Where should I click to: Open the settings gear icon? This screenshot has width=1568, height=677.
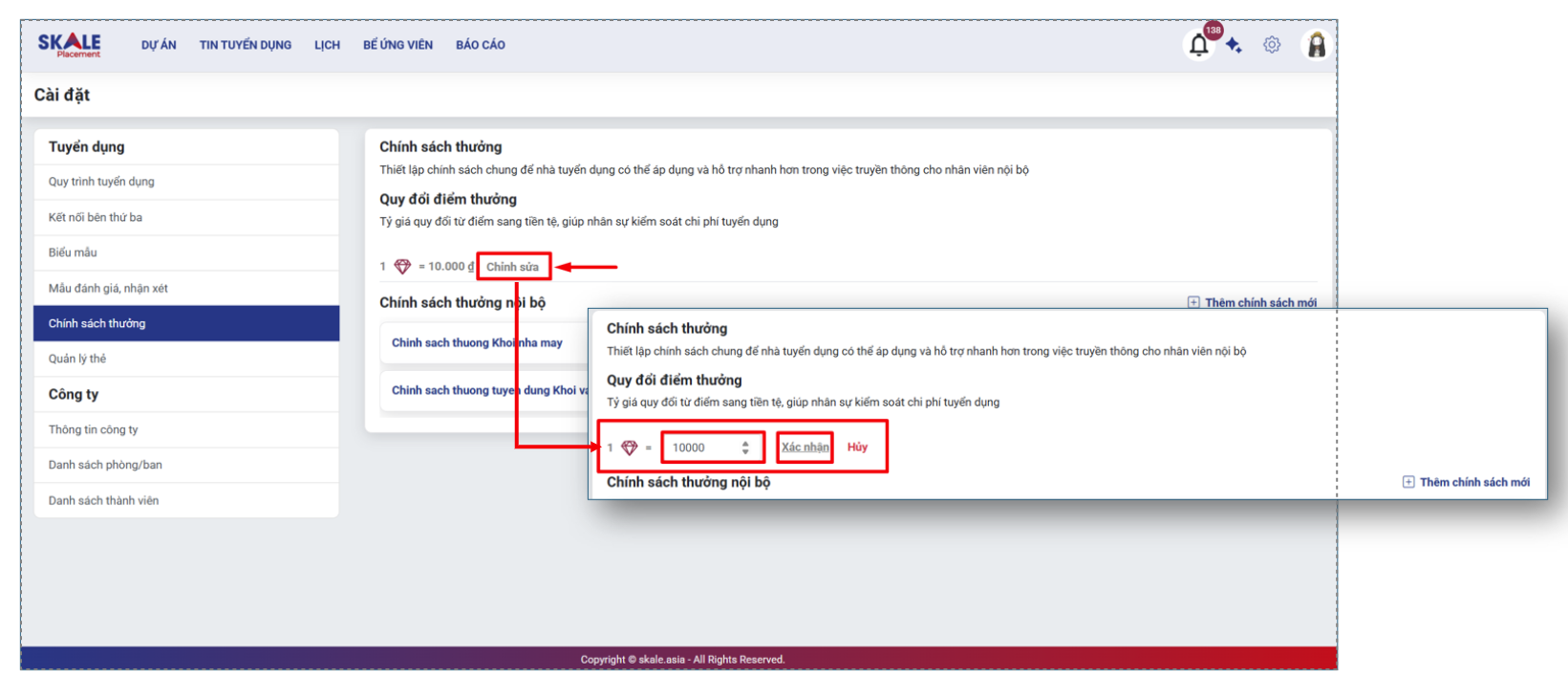[1272, 45]
